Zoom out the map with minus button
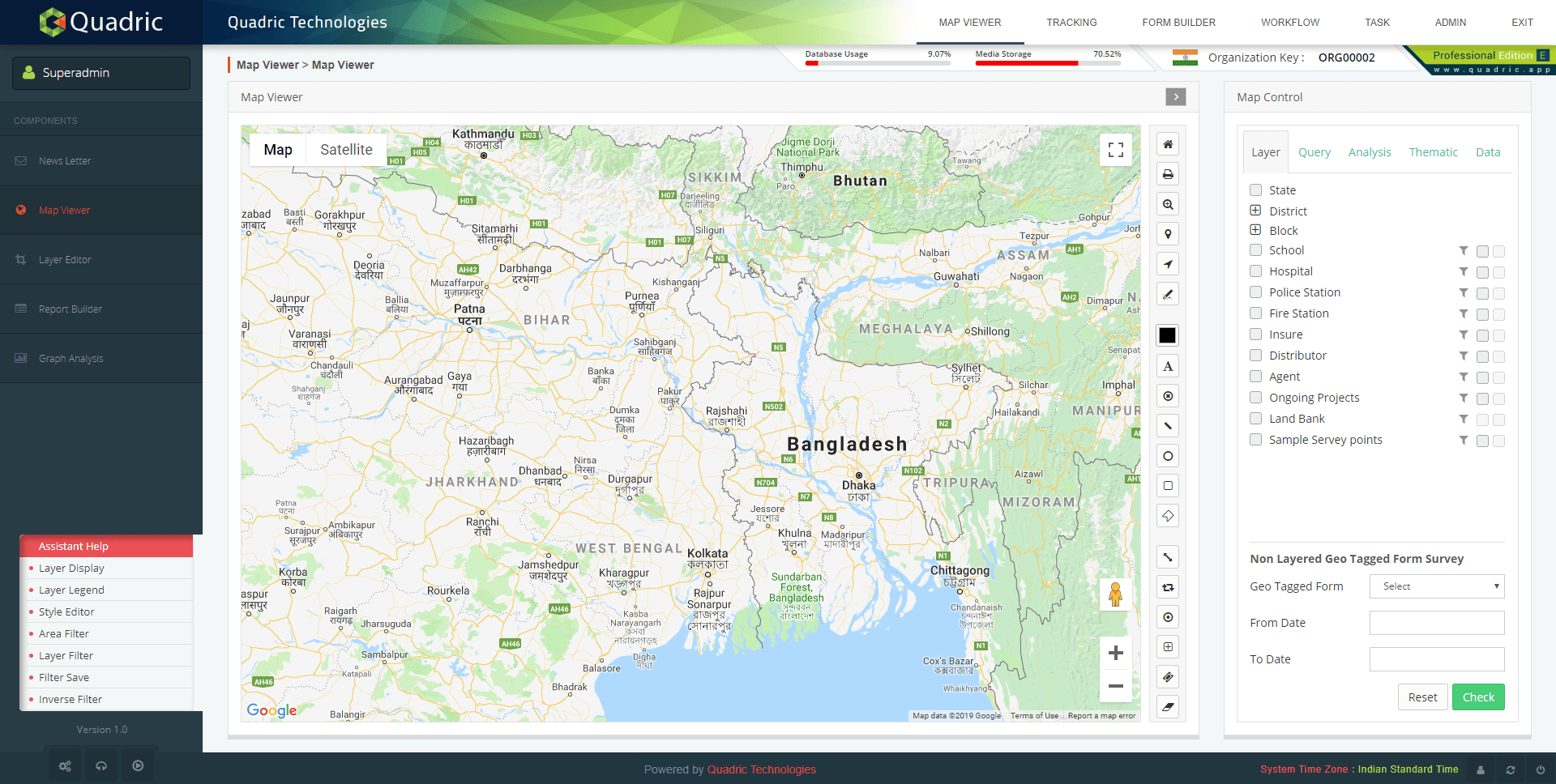Screen dimensions: 1556x784 pyautogui.click(x=1116, y=686)
